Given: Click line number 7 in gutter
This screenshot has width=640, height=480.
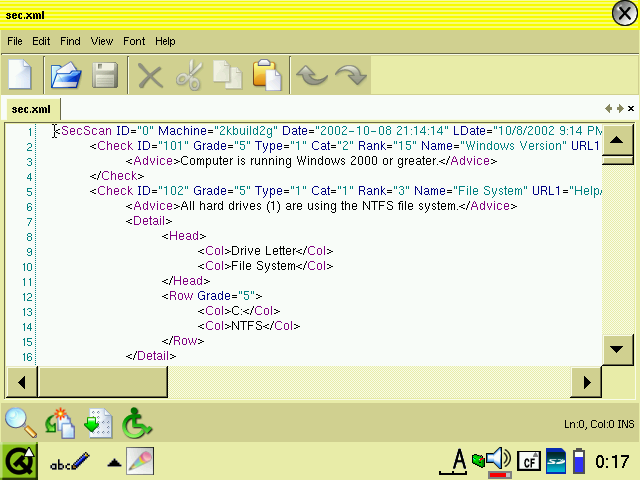Looking at the screenshot, I should pyautogui.click(x=29, y=222).
